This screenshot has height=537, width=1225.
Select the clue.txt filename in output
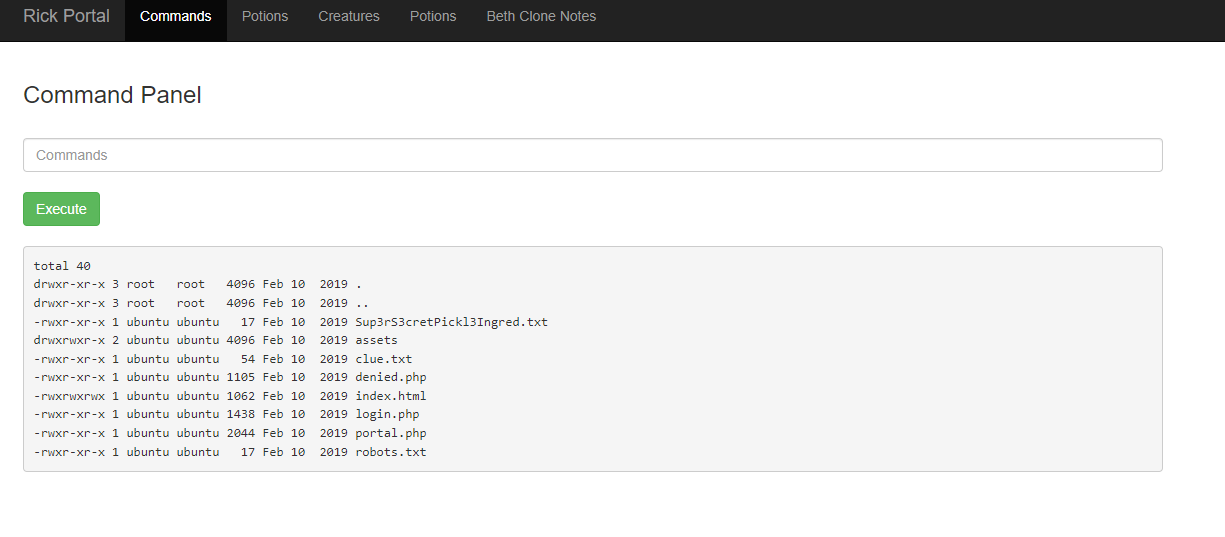point(383,359)
